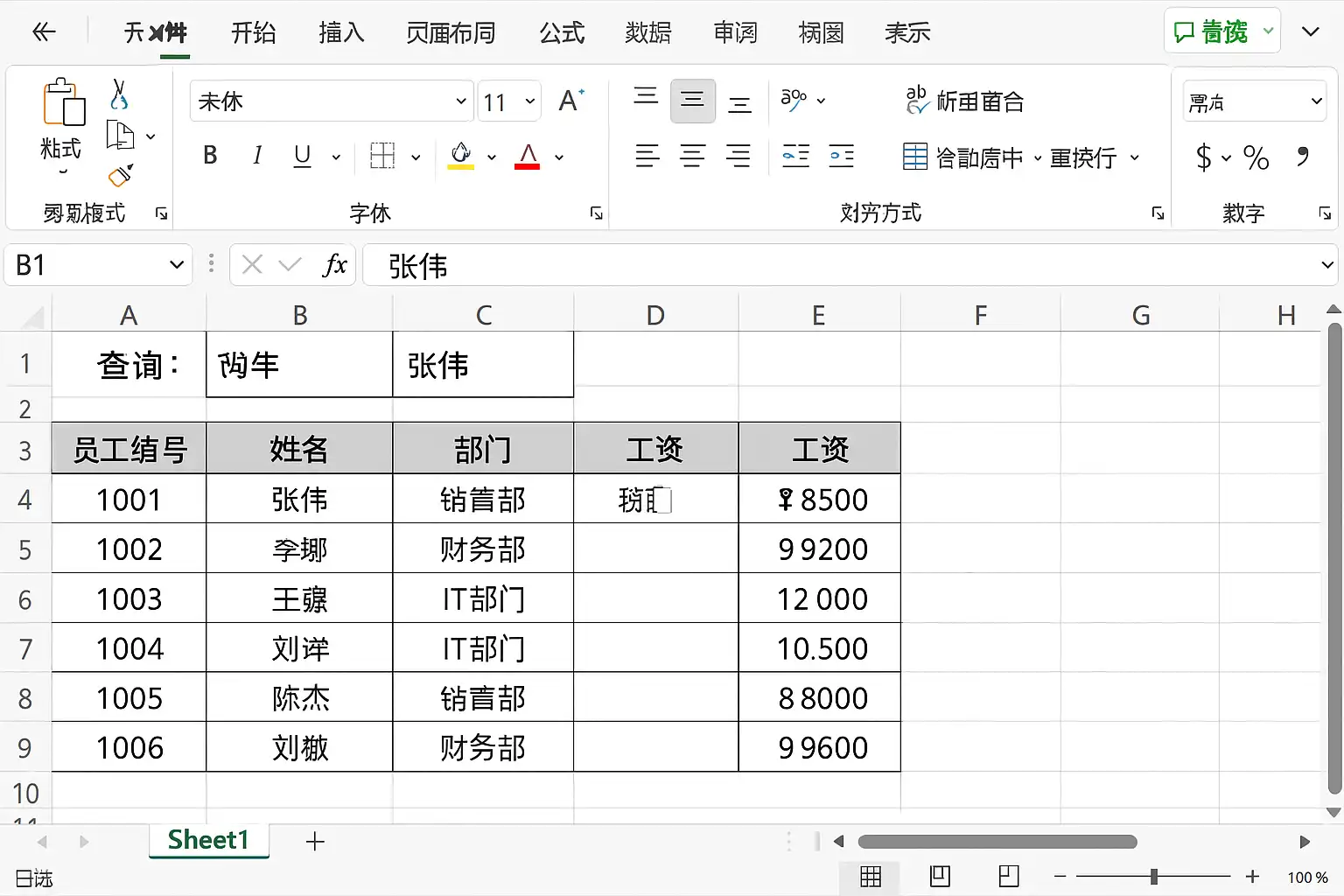
Task: Click the Borders grid icon
Action: coord(382,157)
